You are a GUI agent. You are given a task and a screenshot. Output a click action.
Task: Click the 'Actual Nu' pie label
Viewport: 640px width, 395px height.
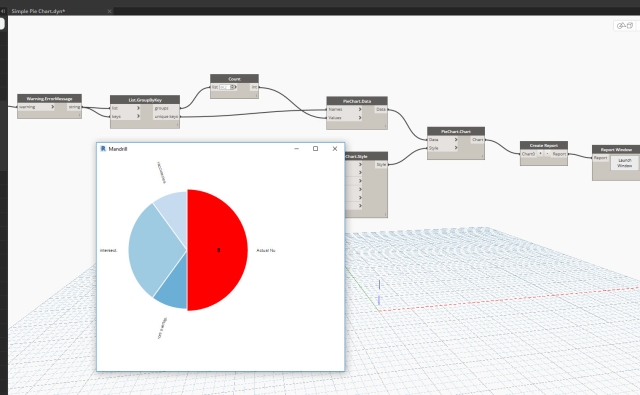click(x=266, y=250)
